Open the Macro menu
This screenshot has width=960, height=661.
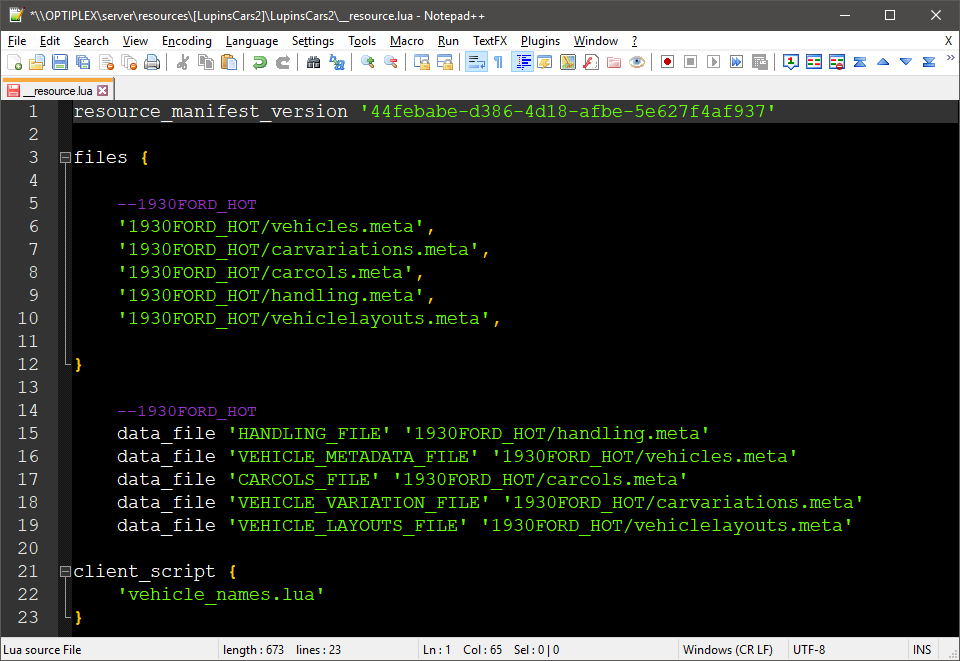click(407, 41)
